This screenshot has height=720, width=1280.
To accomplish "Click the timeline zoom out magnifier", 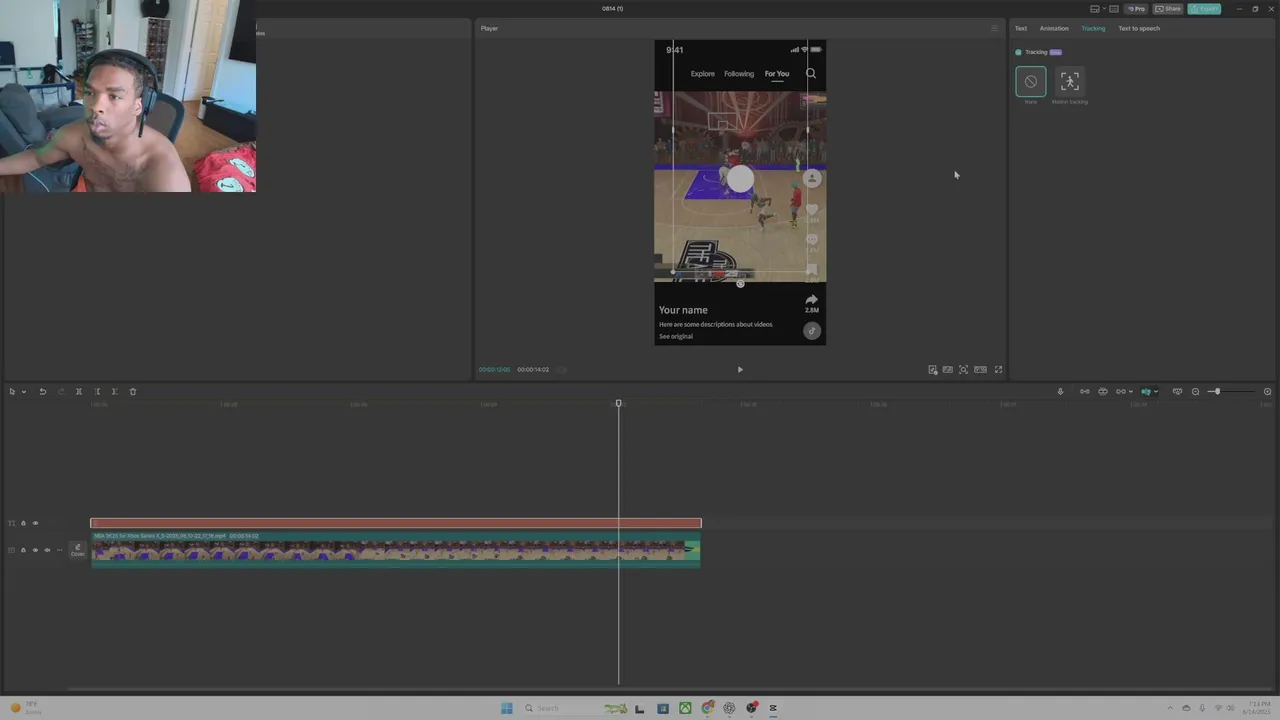I will tap(1195, 392).
